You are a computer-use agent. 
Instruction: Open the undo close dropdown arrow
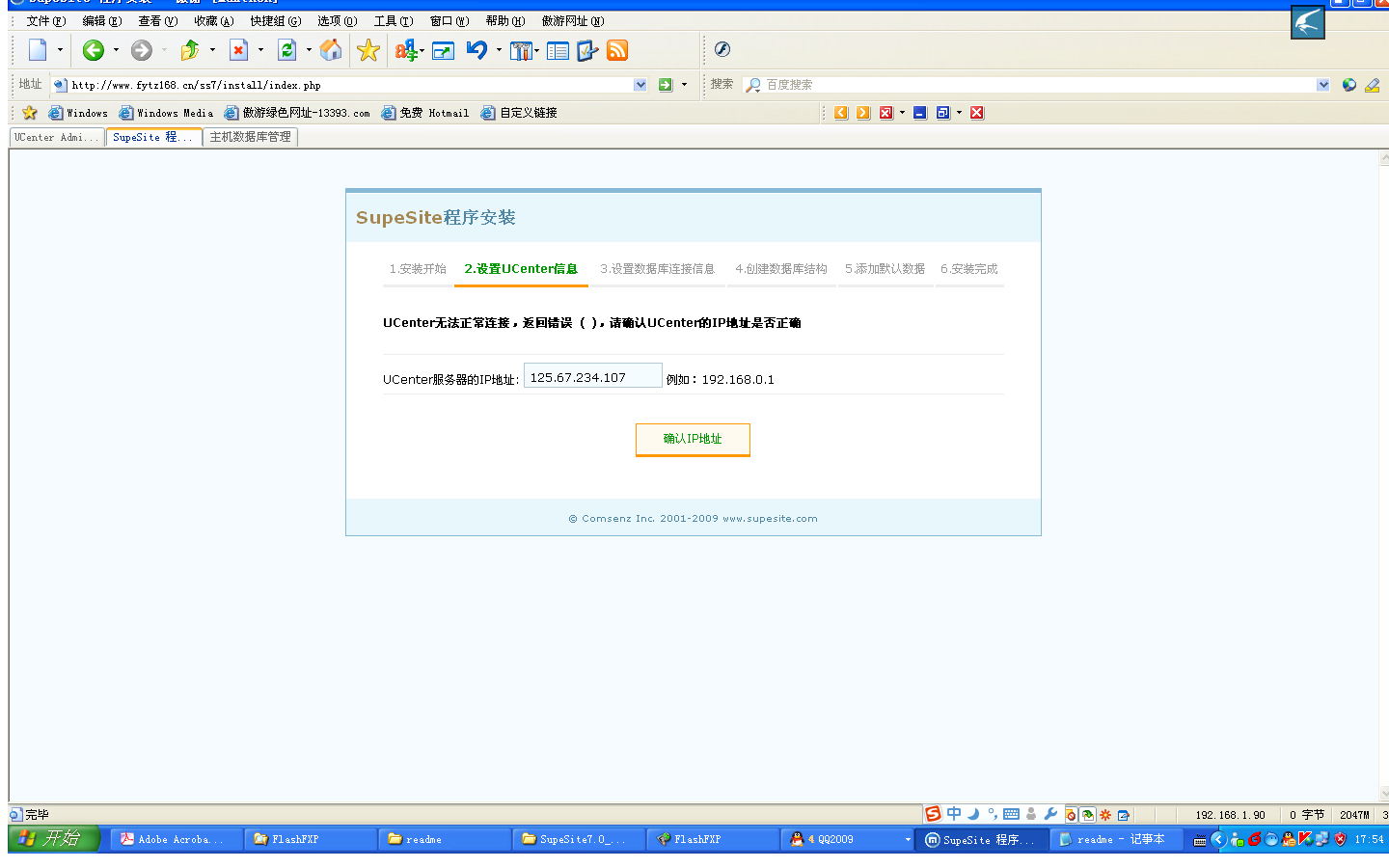pyautogui.click(x=499, y=50)
